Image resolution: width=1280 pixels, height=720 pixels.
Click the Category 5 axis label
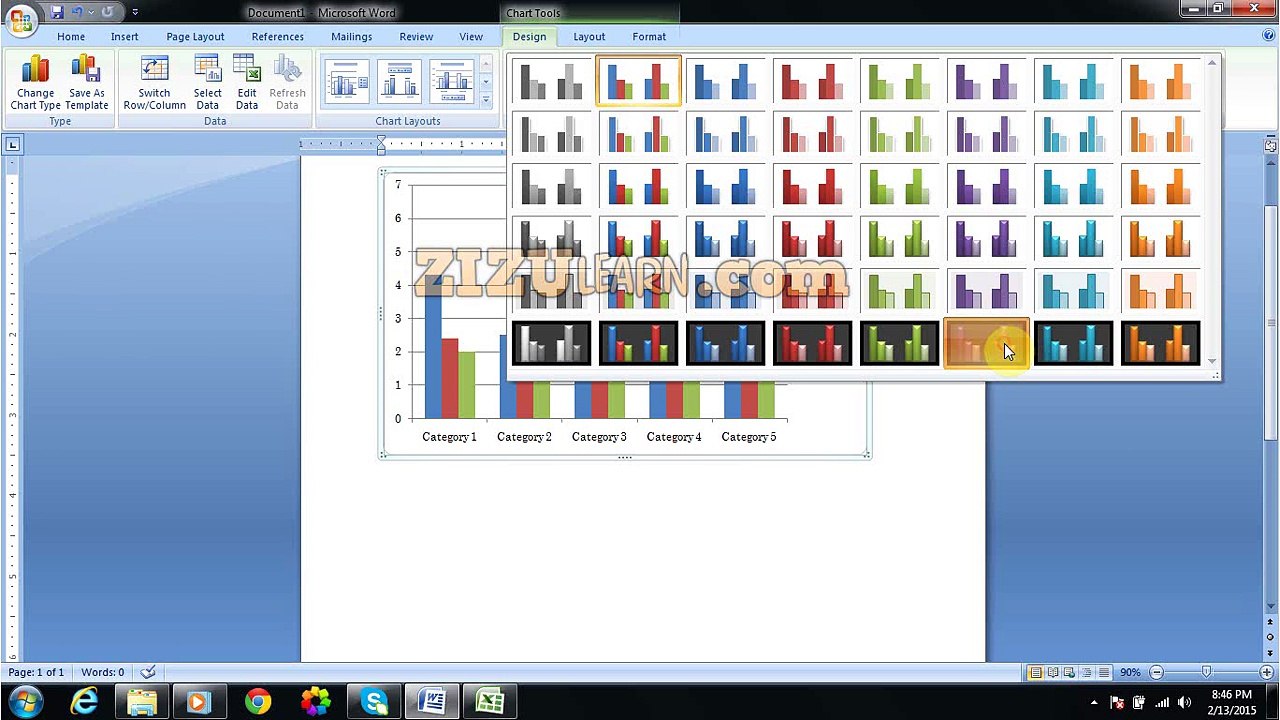748,437
